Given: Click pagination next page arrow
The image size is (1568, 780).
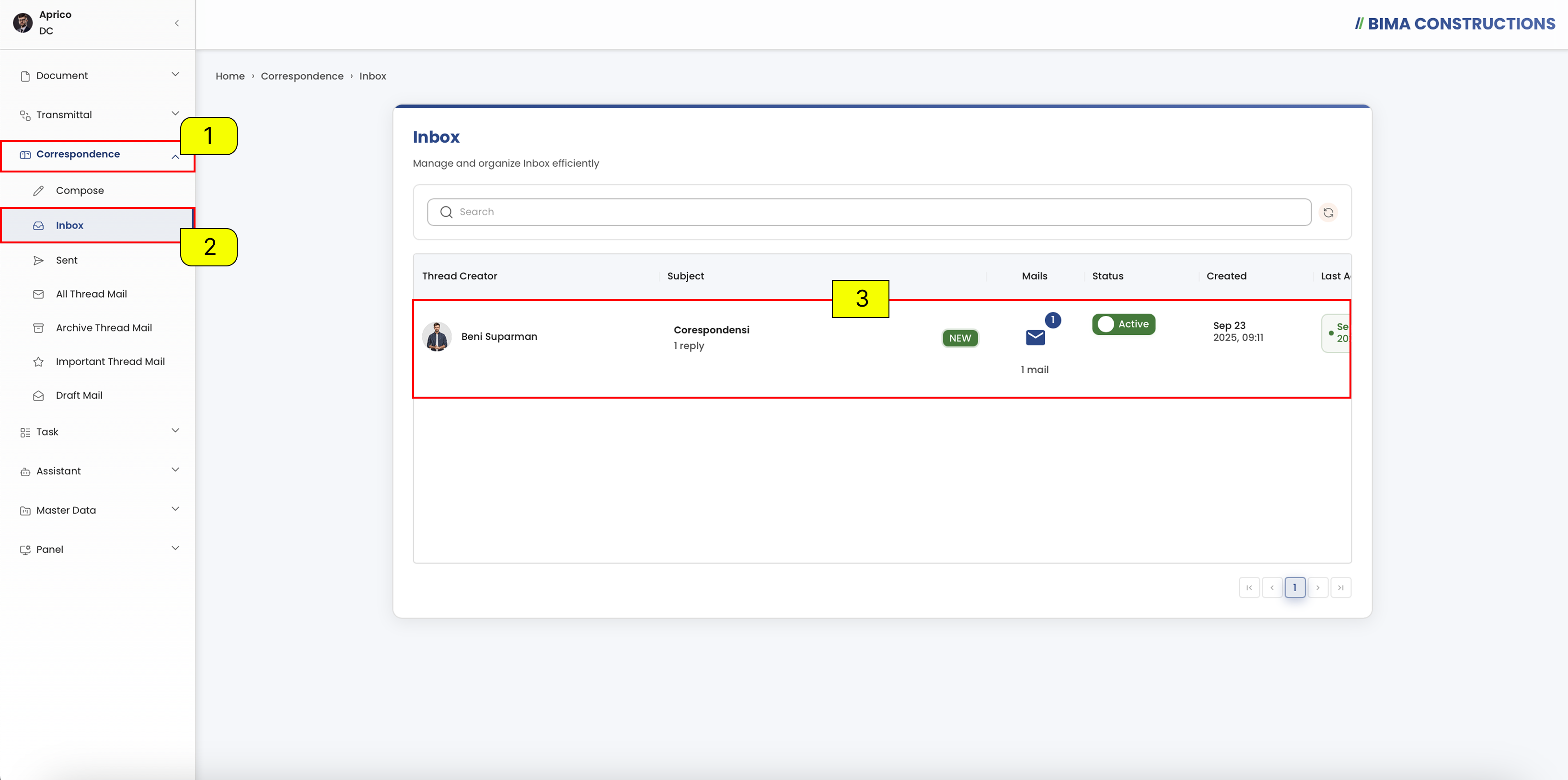Looking at the screenshot, I should coord(1318,587).
